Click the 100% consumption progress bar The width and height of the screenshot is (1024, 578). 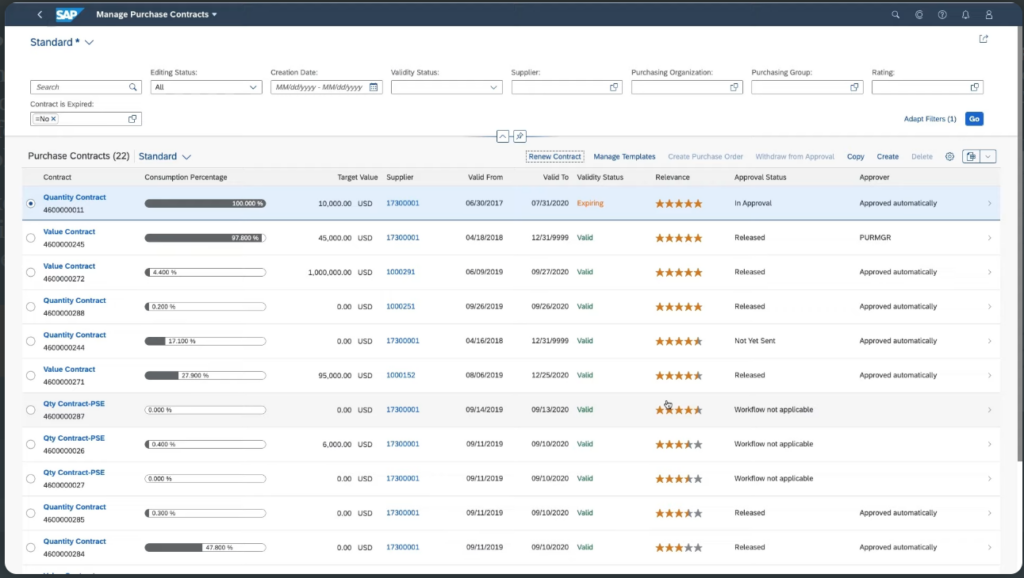(x=205, y=203)
